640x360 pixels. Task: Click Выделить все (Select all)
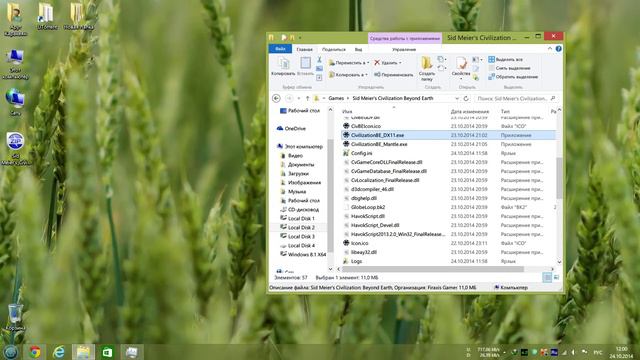(505, 60)
